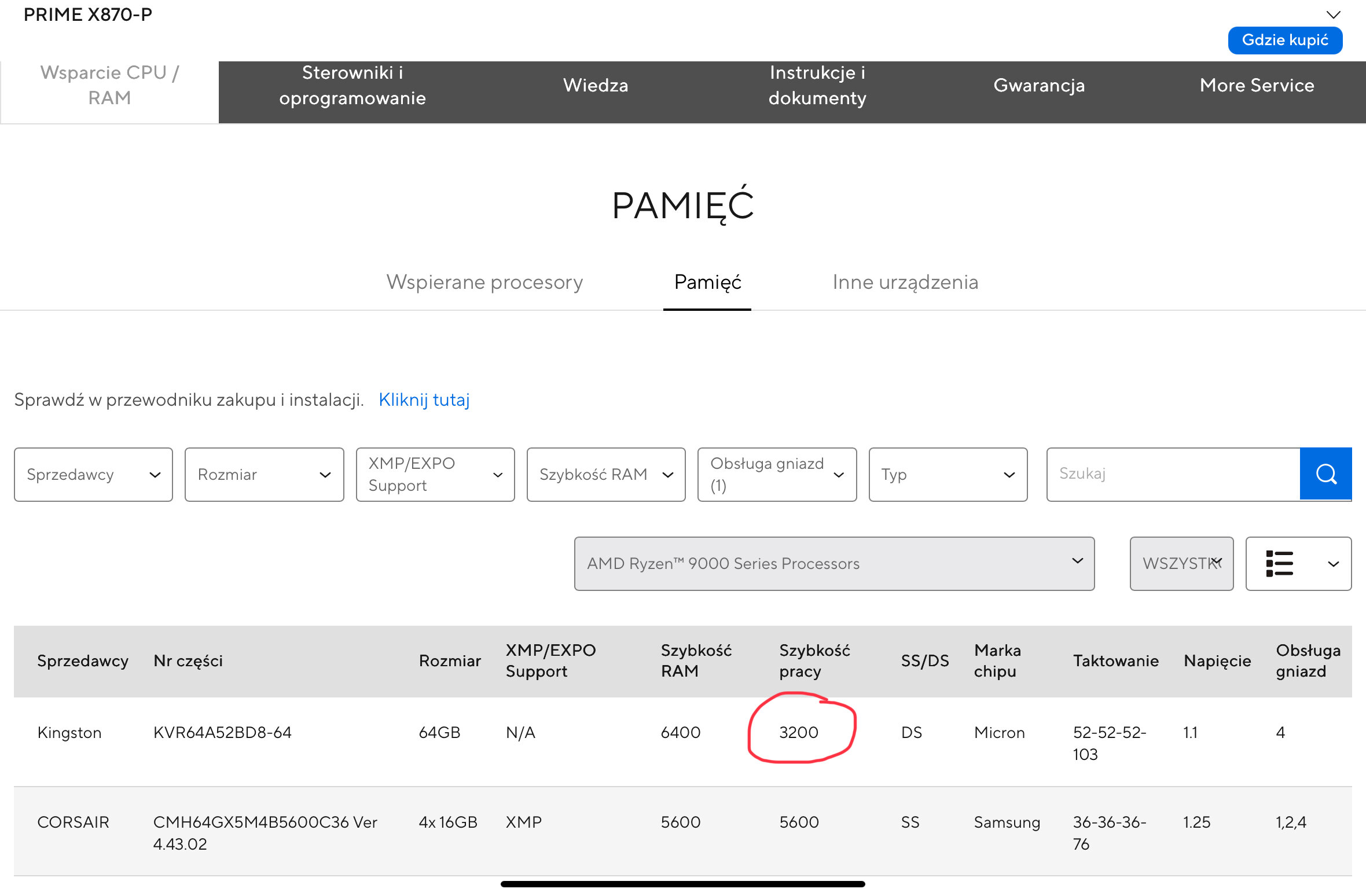Click the Rozmiar column header
The width and height of the screenshot is (1366, 896).
tap(450, 660)
